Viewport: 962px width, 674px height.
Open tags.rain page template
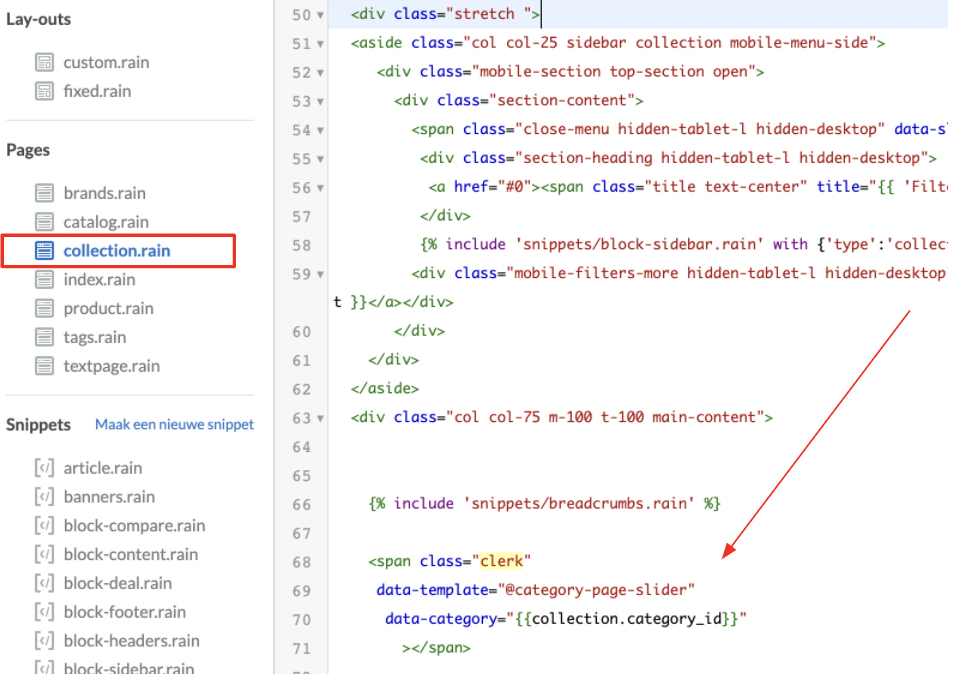click(x=95, y=338)
